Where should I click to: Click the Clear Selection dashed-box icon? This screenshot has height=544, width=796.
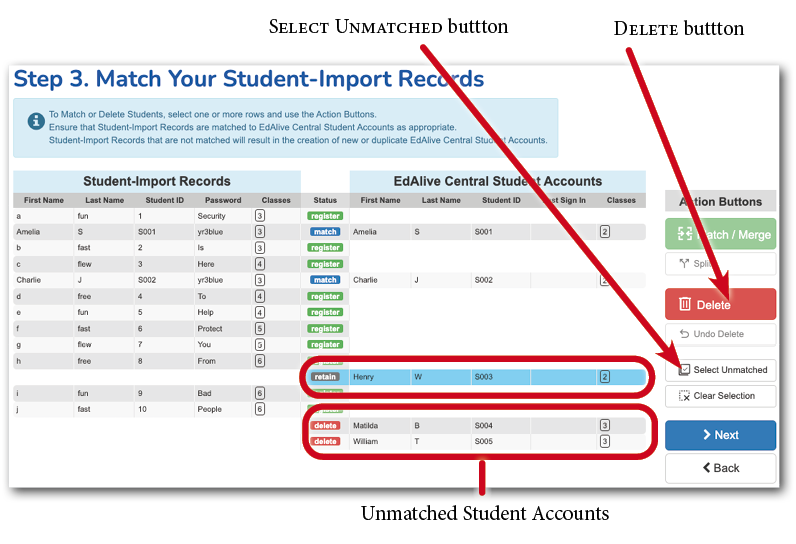(684, 396)
